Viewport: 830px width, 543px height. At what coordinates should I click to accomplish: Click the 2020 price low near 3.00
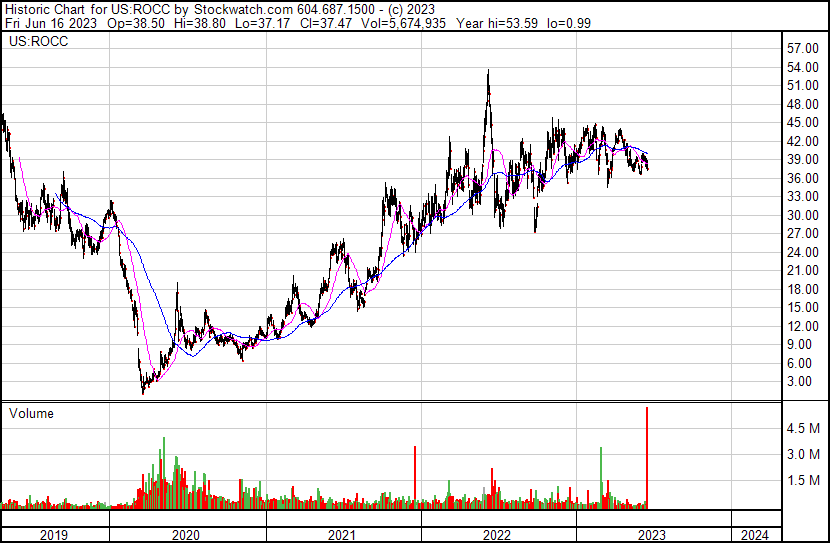click(x=143, y=390)
